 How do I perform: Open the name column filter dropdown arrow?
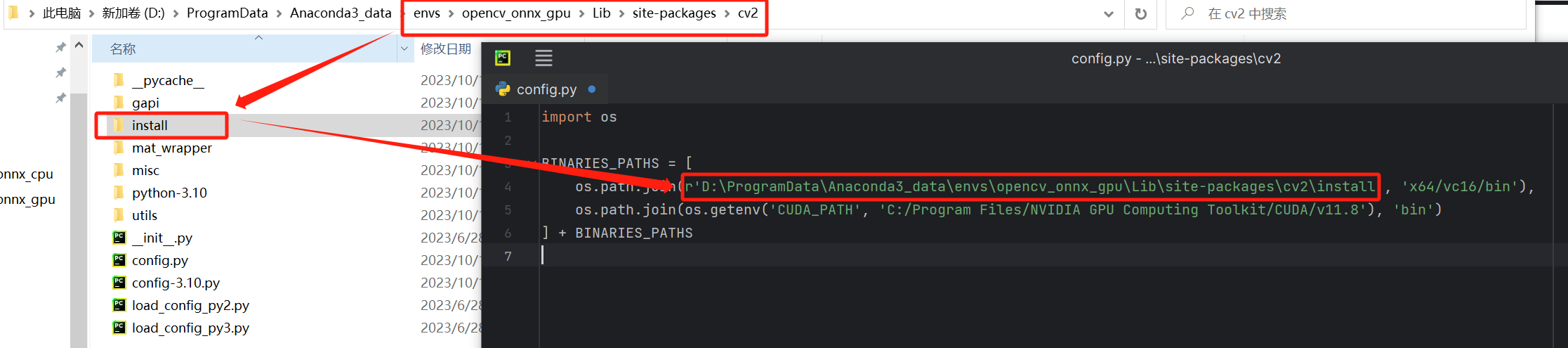click(x=404, y=49)
